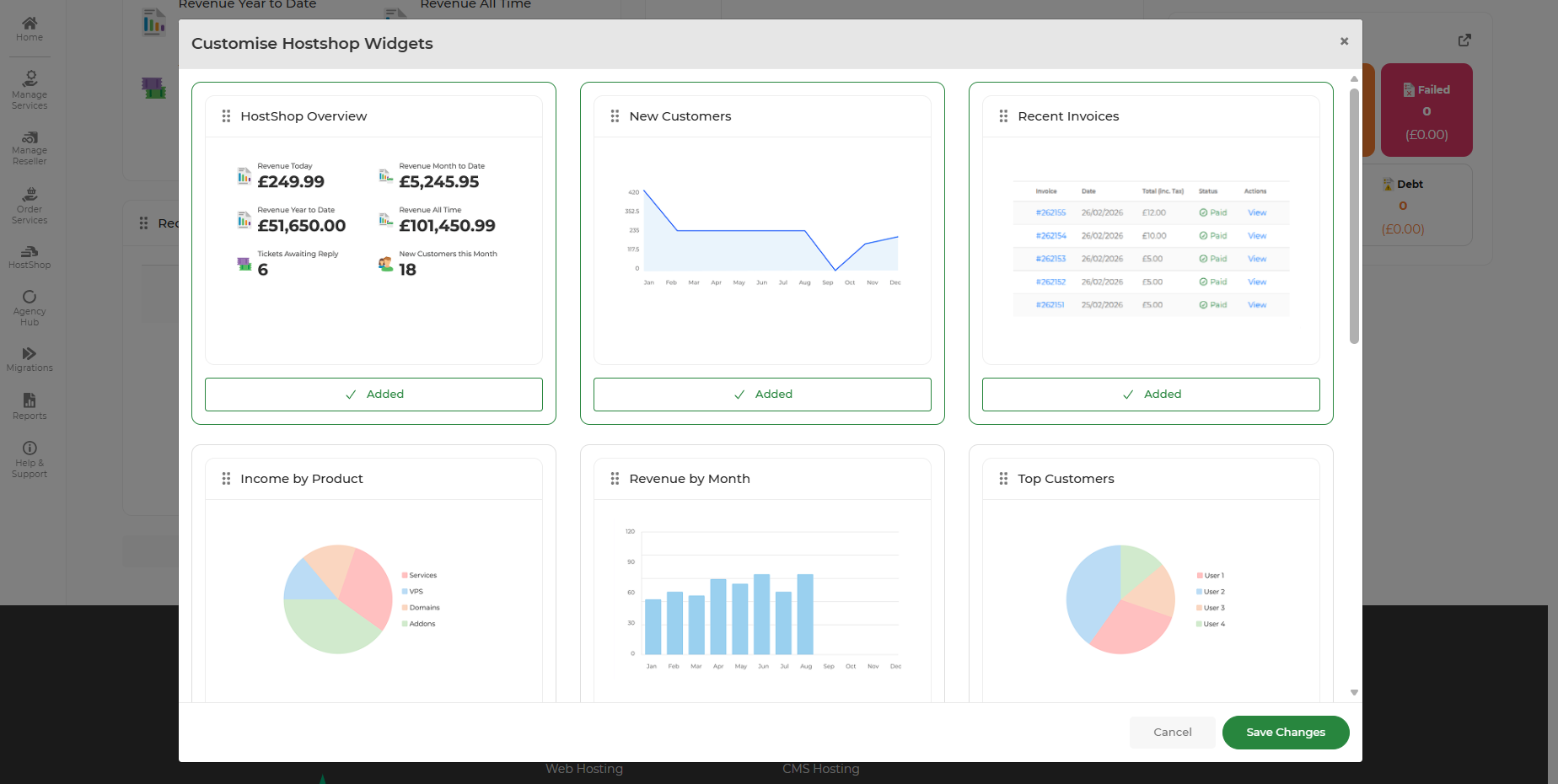Click the £101,450.99 Revenue All Time value
1558x784 pixels.
click(x=447, y=226)
